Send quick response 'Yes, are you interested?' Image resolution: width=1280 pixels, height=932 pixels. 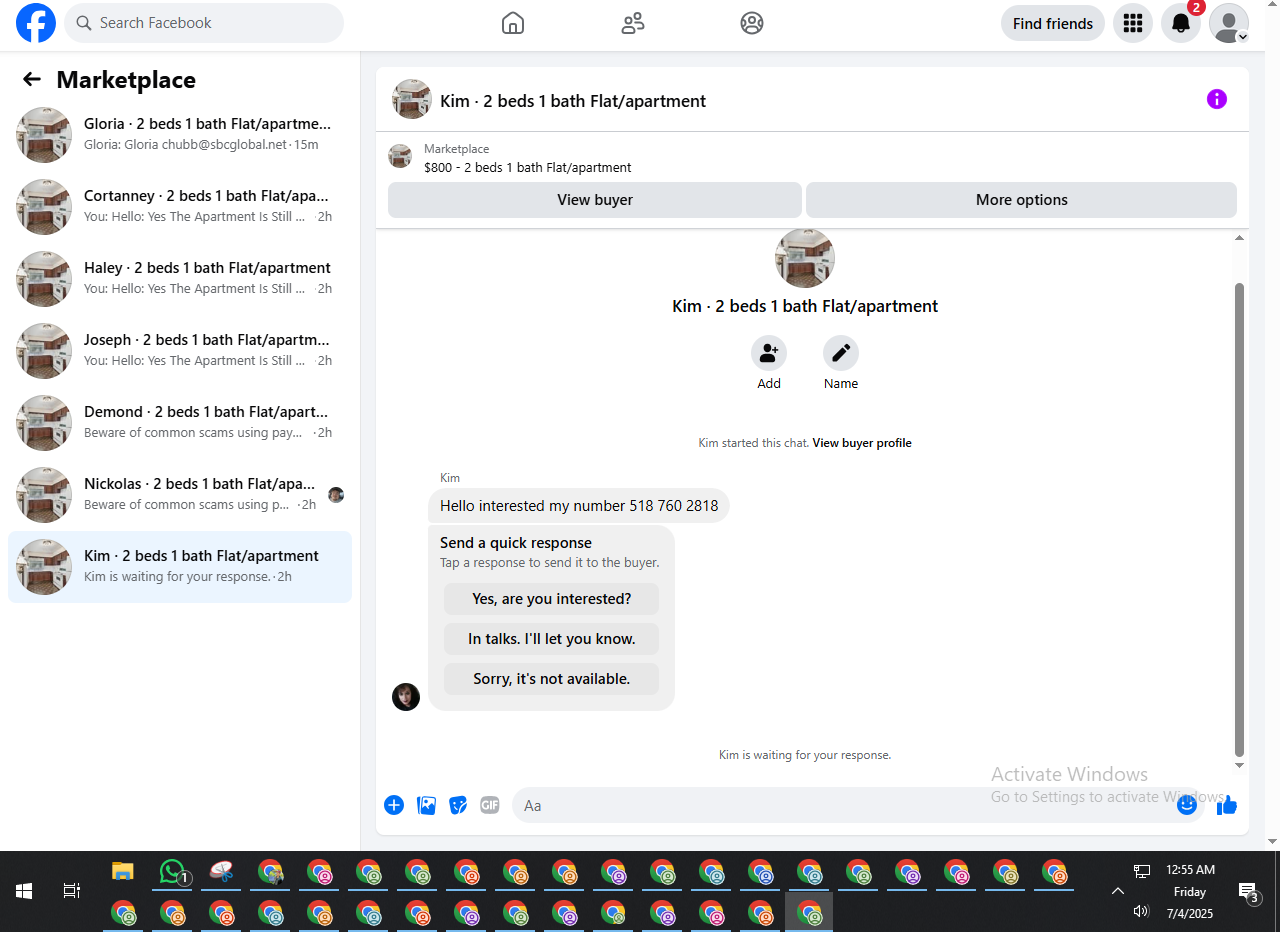(x=551, y=599)
